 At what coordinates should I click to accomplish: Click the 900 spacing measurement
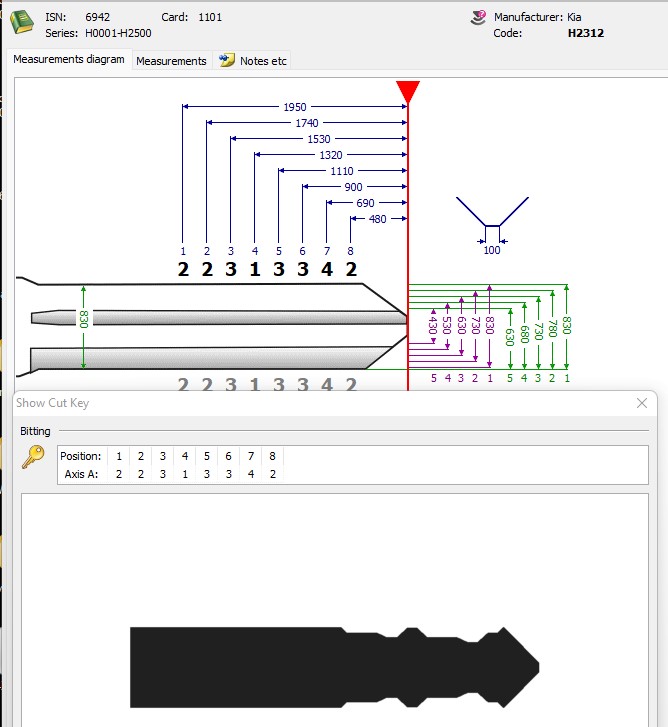[353, 187]
